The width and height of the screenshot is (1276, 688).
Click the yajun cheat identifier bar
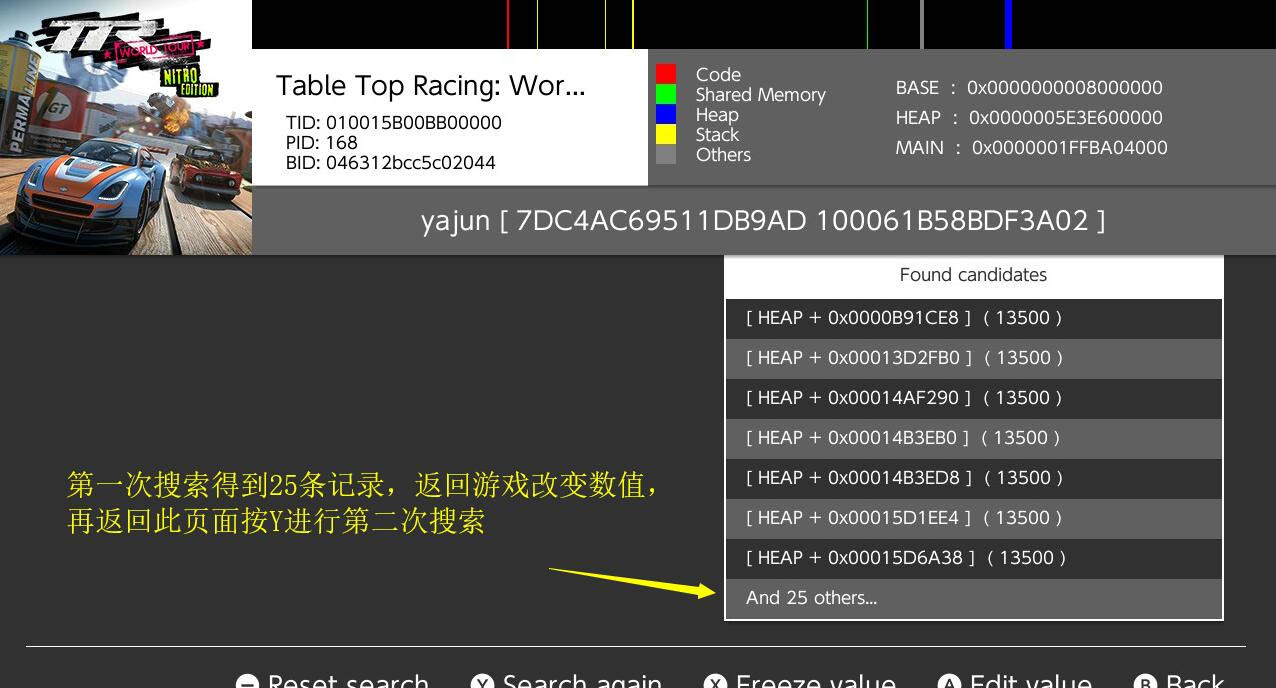pos(764,220)
